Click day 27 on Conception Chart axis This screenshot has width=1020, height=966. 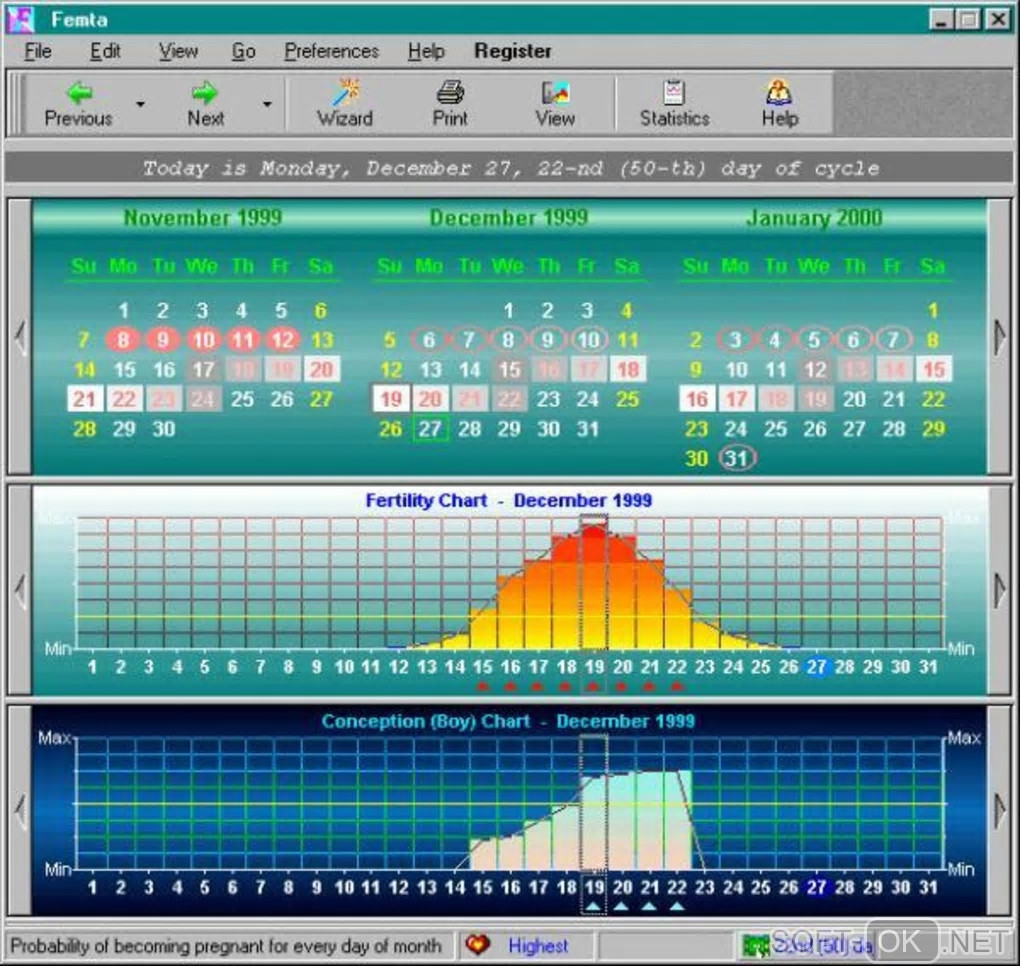click(816, 887)
